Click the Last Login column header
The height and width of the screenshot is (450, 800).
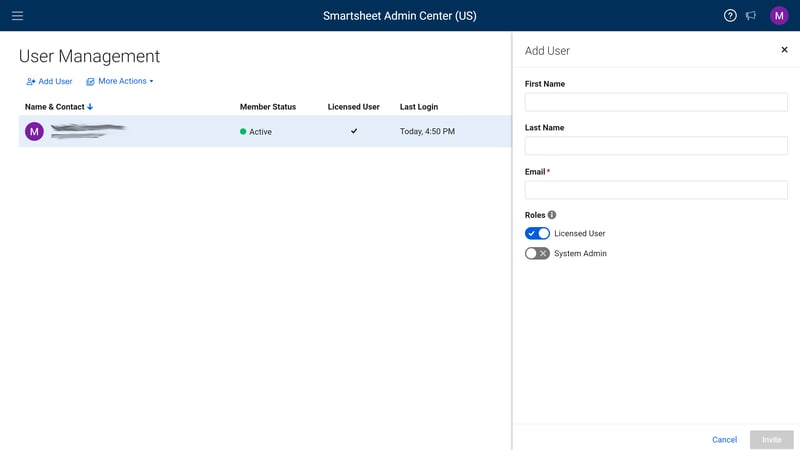point(419,107)
